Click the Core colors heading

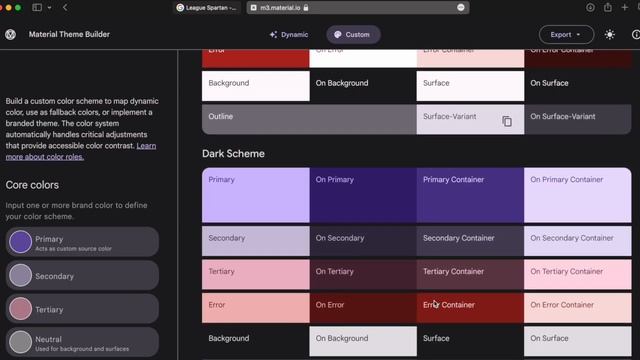(32, 185)
